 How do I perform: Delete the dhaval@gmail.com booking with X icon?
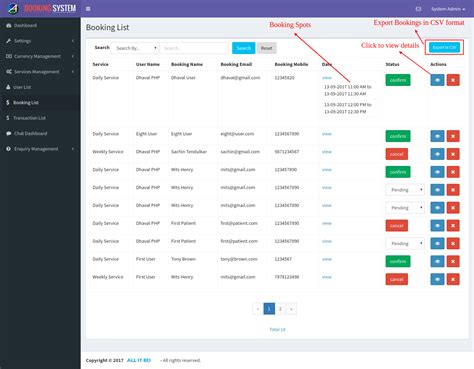tap(453, 80)
